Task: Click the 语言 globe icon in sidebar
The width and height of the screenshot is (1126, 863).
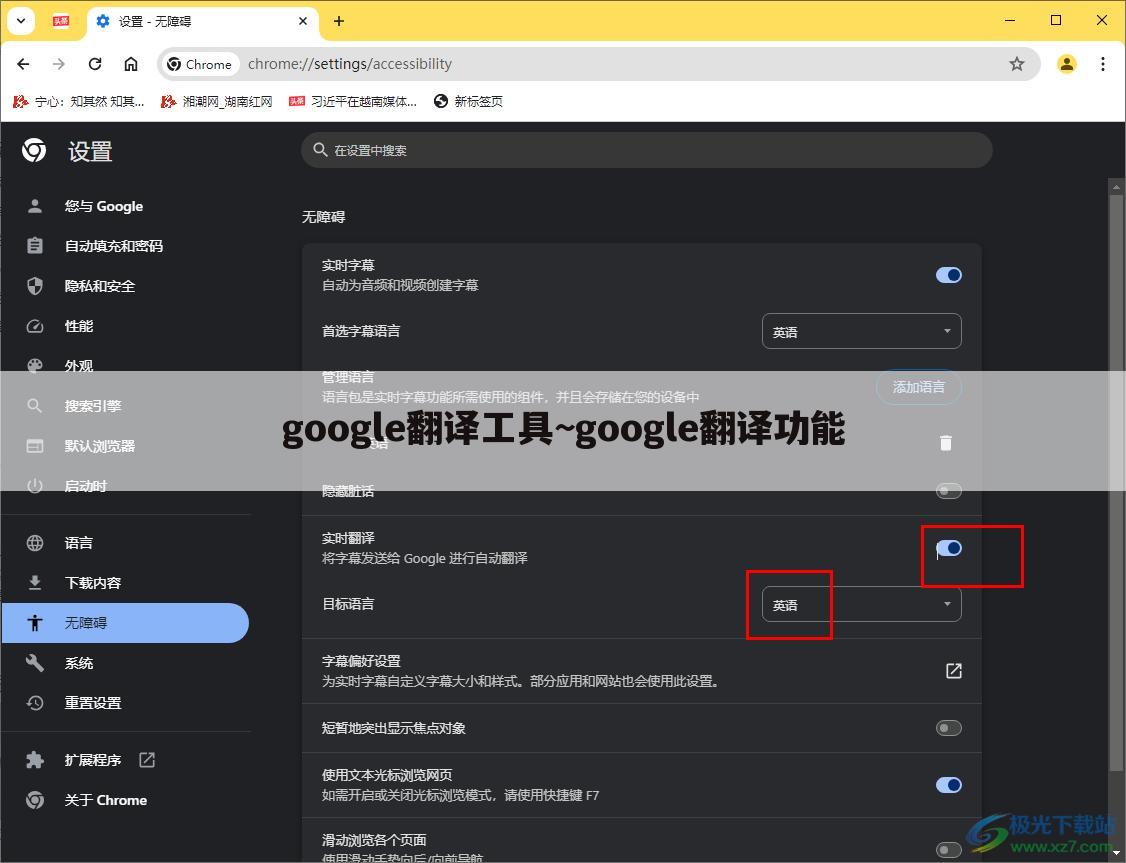Action: [34, 543]
